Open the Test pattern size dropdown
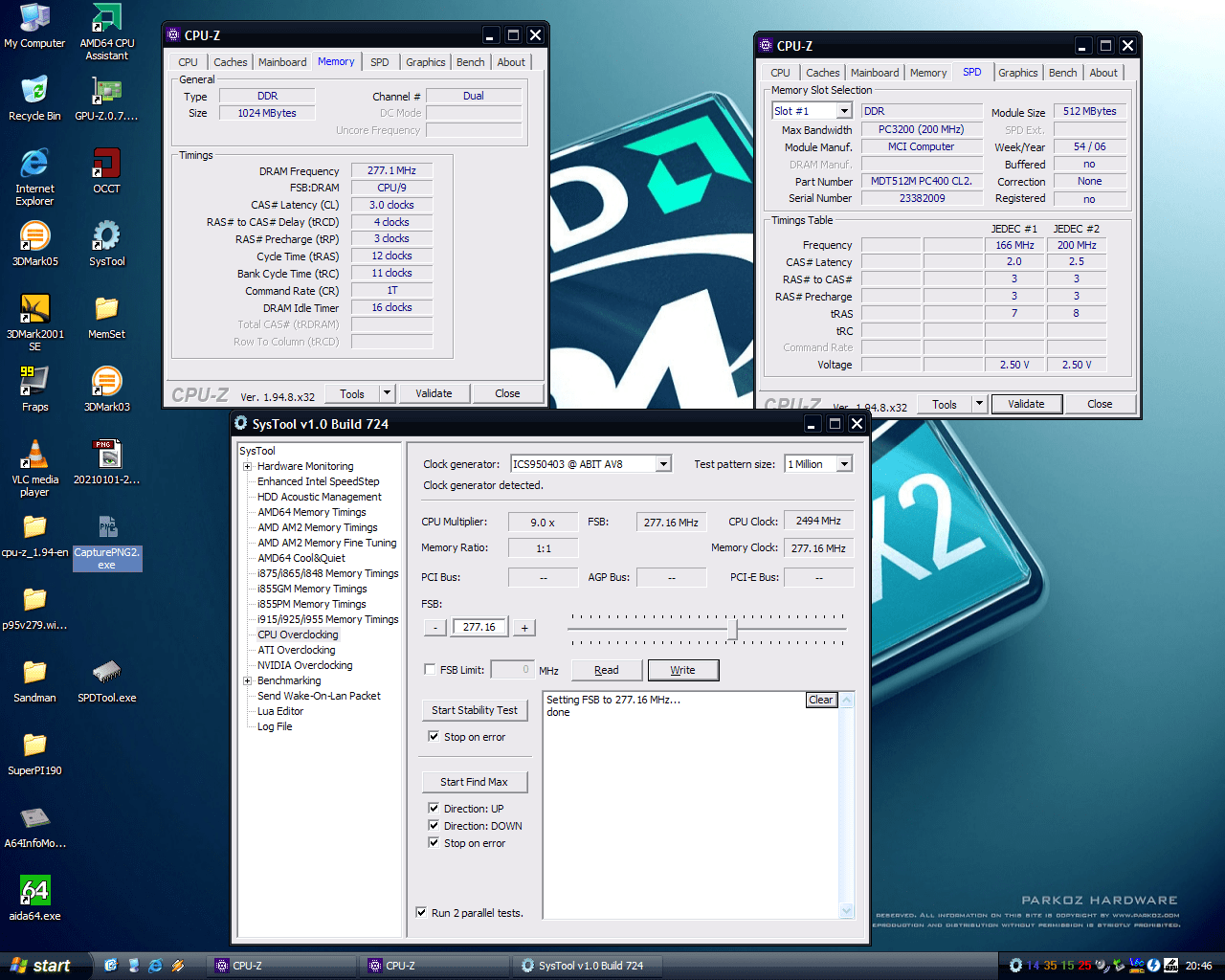 coord(844,464)
